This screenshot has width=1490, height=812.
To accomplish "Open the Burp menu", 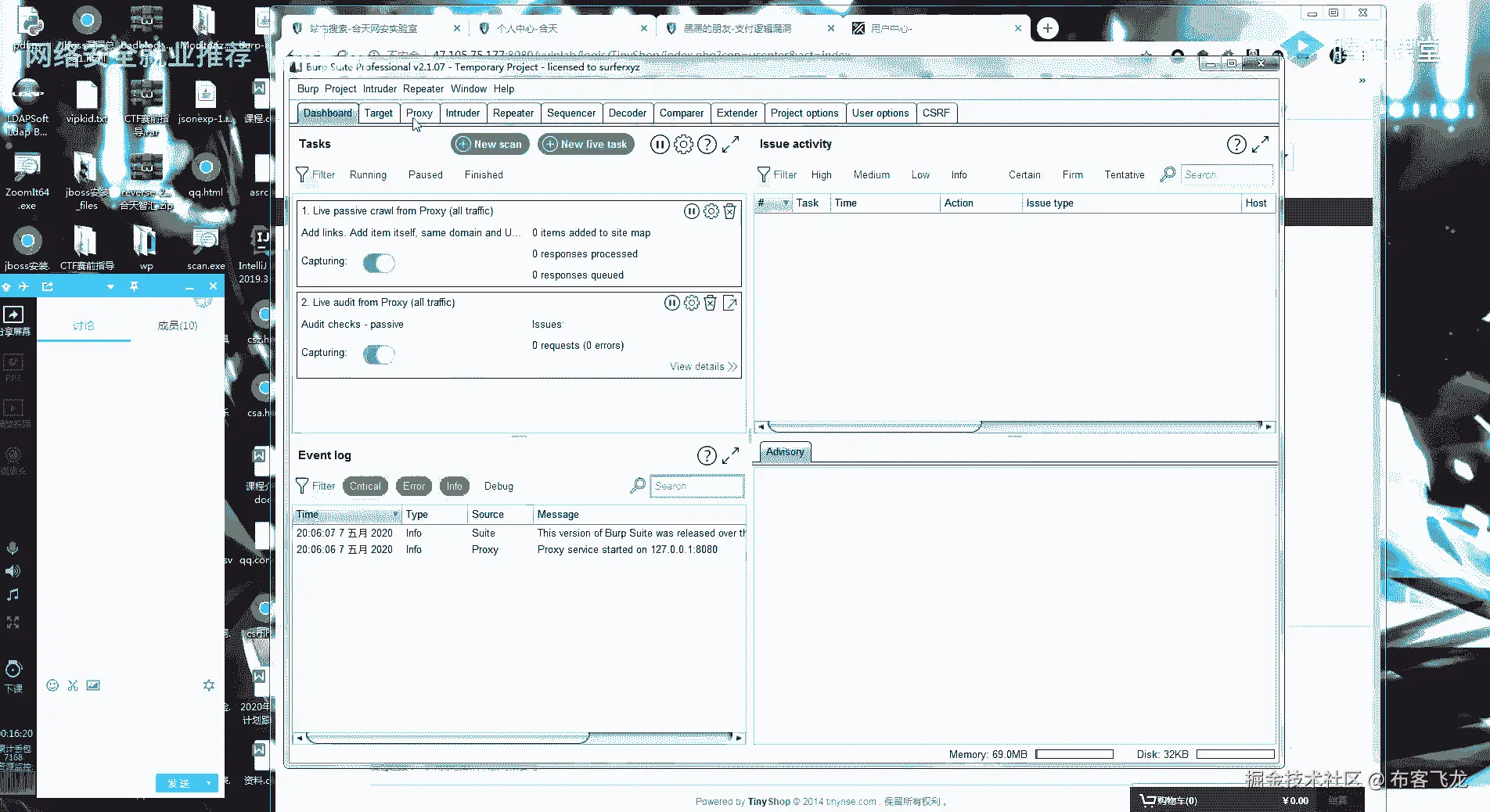I will tap(308, 89).
